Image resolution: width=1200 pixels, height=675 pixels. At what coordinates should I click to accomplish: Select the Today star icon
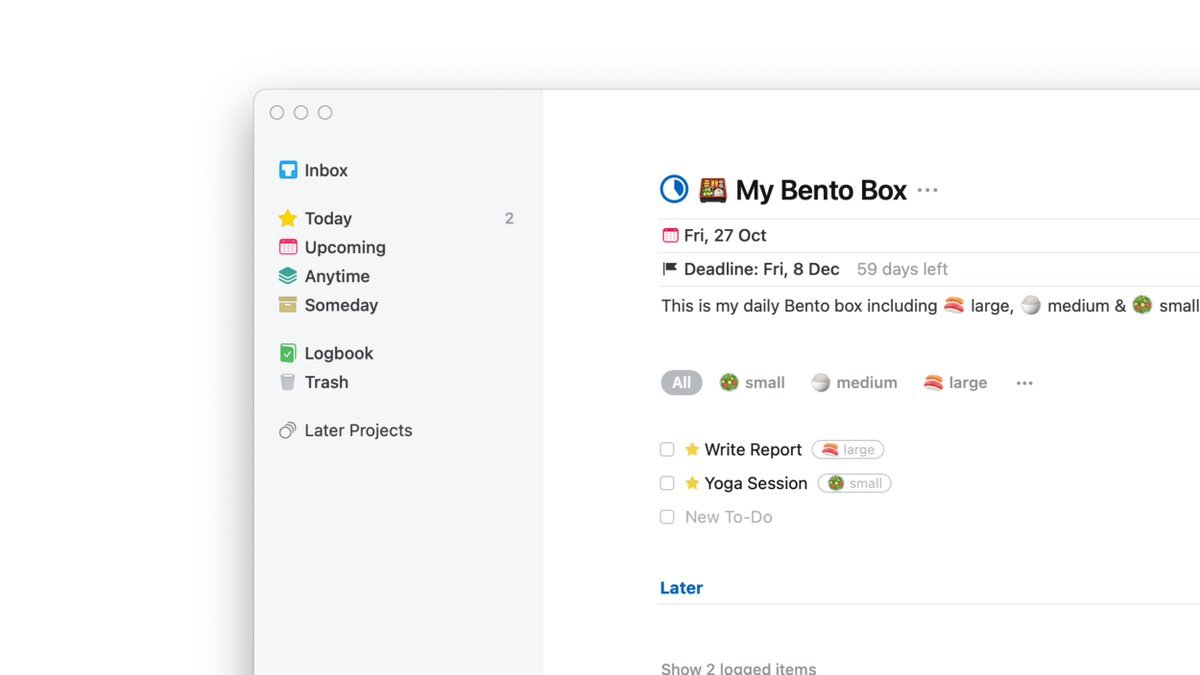pyautogui.click(x=288, y=218)
